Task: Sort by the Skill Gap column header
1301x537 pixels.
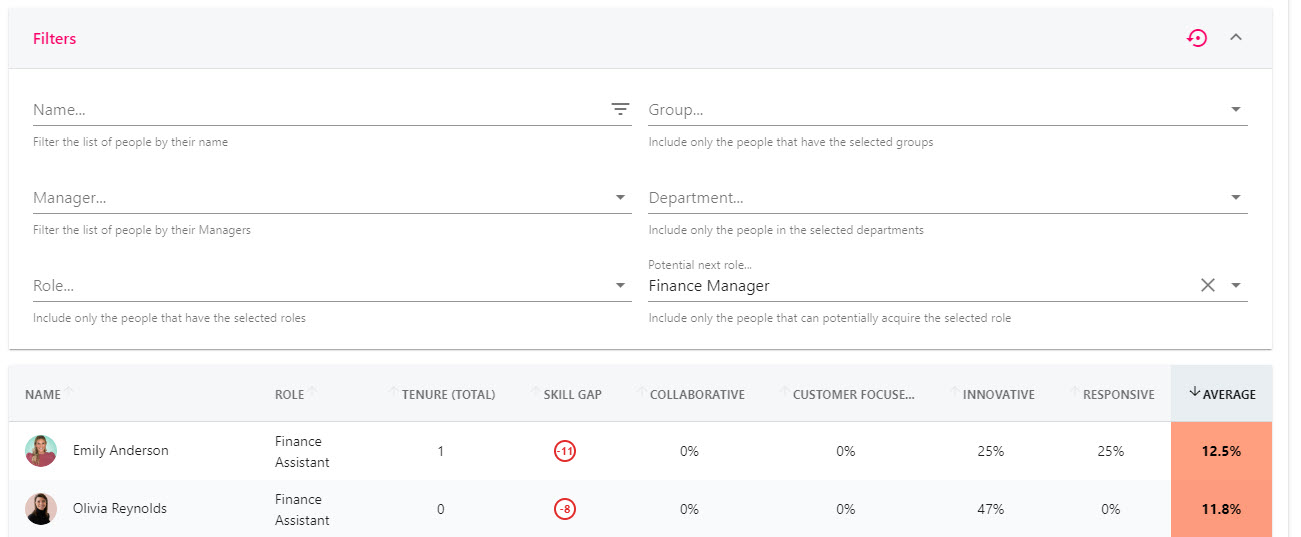Action: [x=573, y=395]
